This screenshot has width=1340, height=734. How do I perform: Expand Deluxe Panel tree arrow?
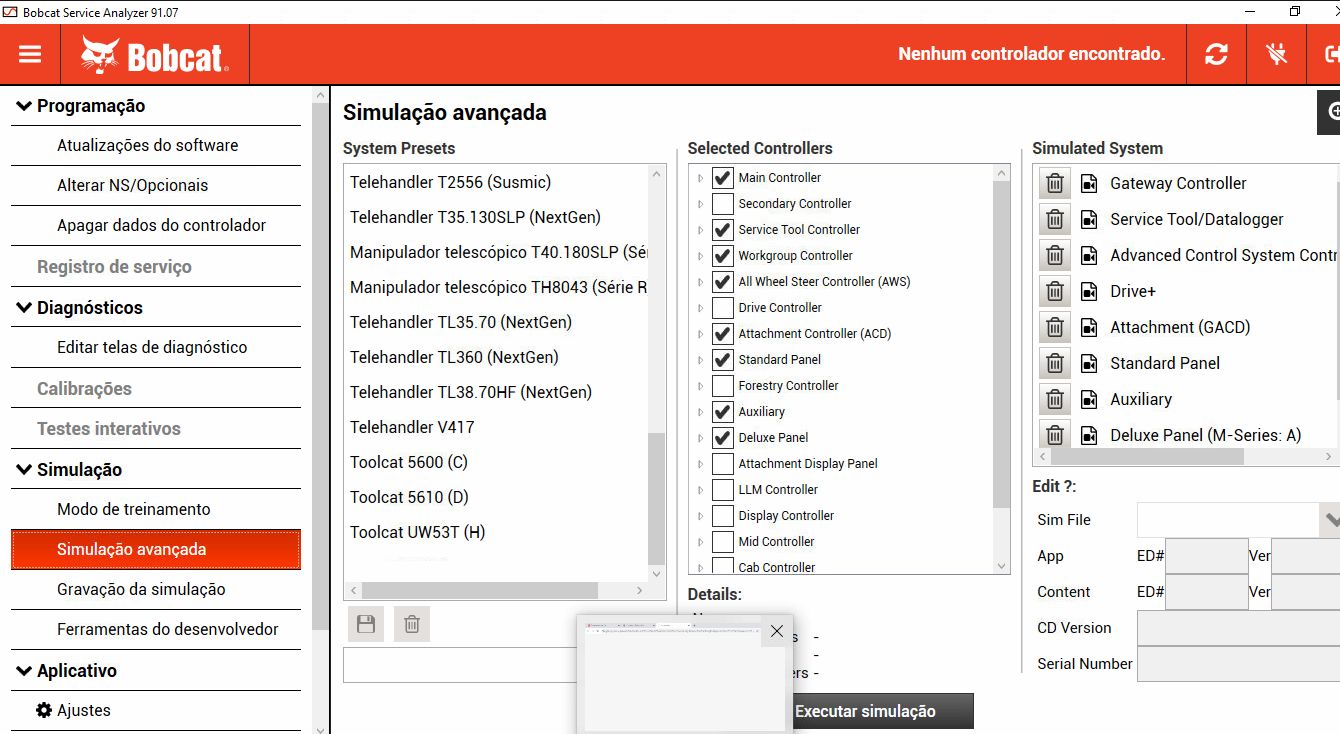click(700, 438)
